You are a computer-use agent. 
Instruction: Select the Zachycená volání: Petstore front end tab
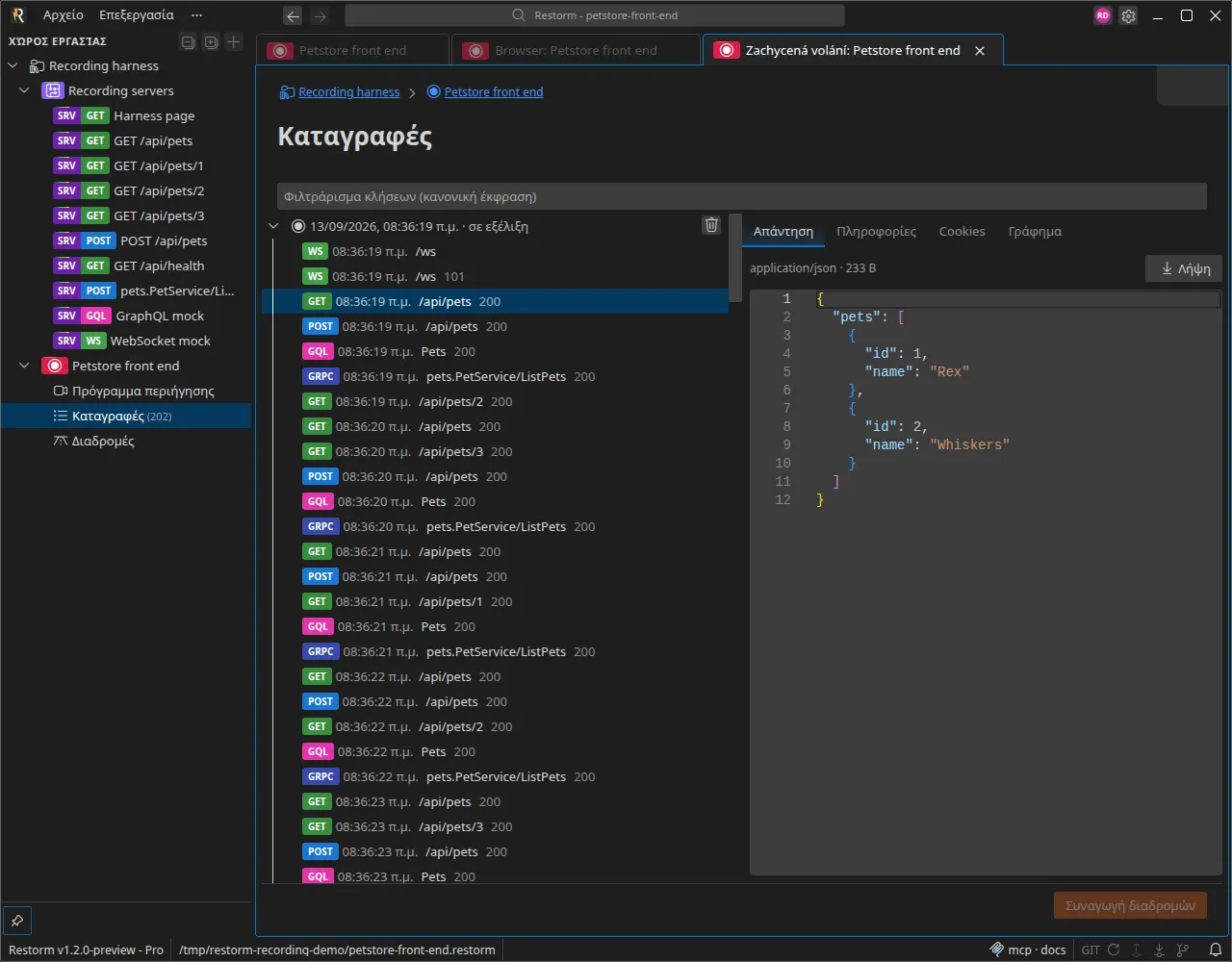(x=853, y=51)
